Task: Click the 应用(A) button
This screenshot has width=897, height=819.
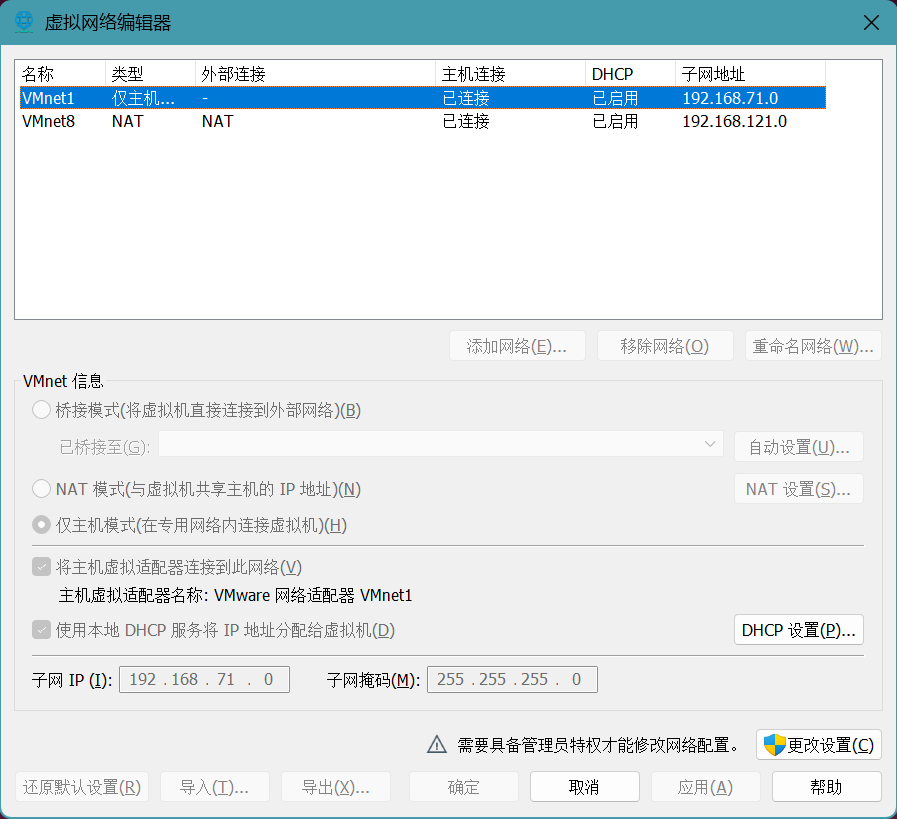Action: point(705,787)
